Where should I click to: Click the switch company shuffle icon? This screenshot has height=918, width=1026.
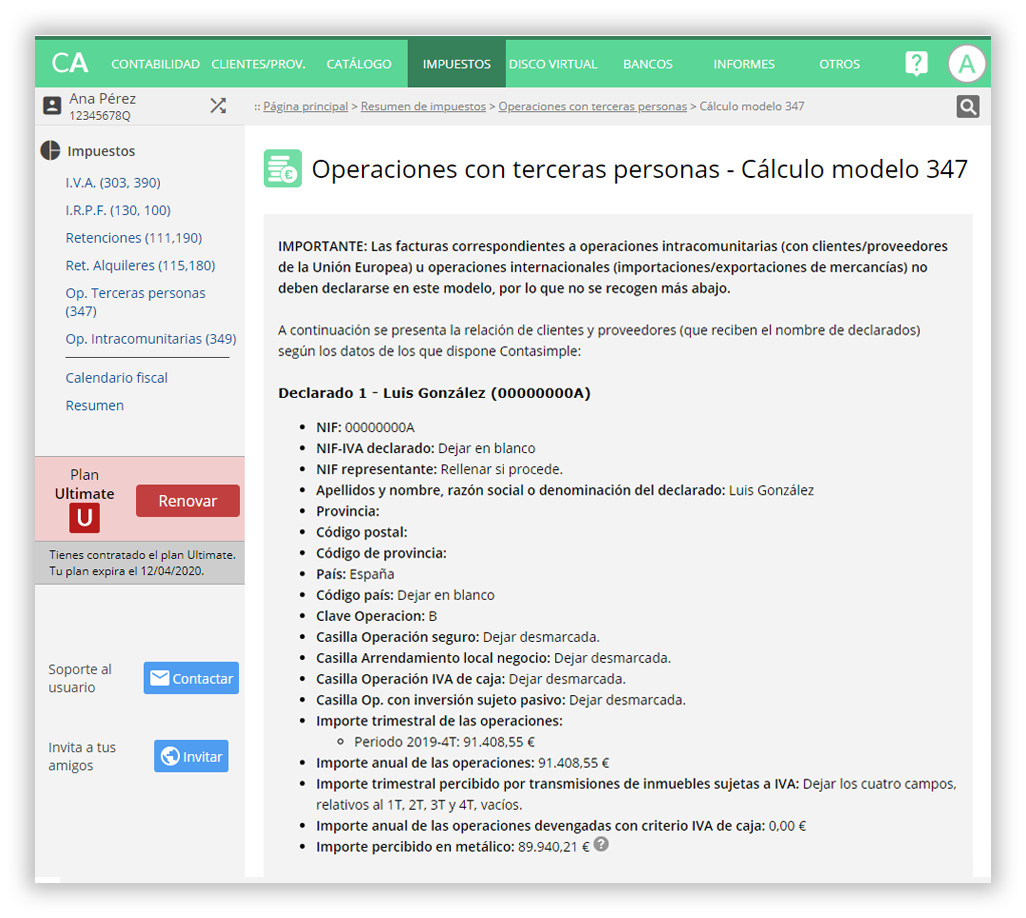click(x=217, y=106)
